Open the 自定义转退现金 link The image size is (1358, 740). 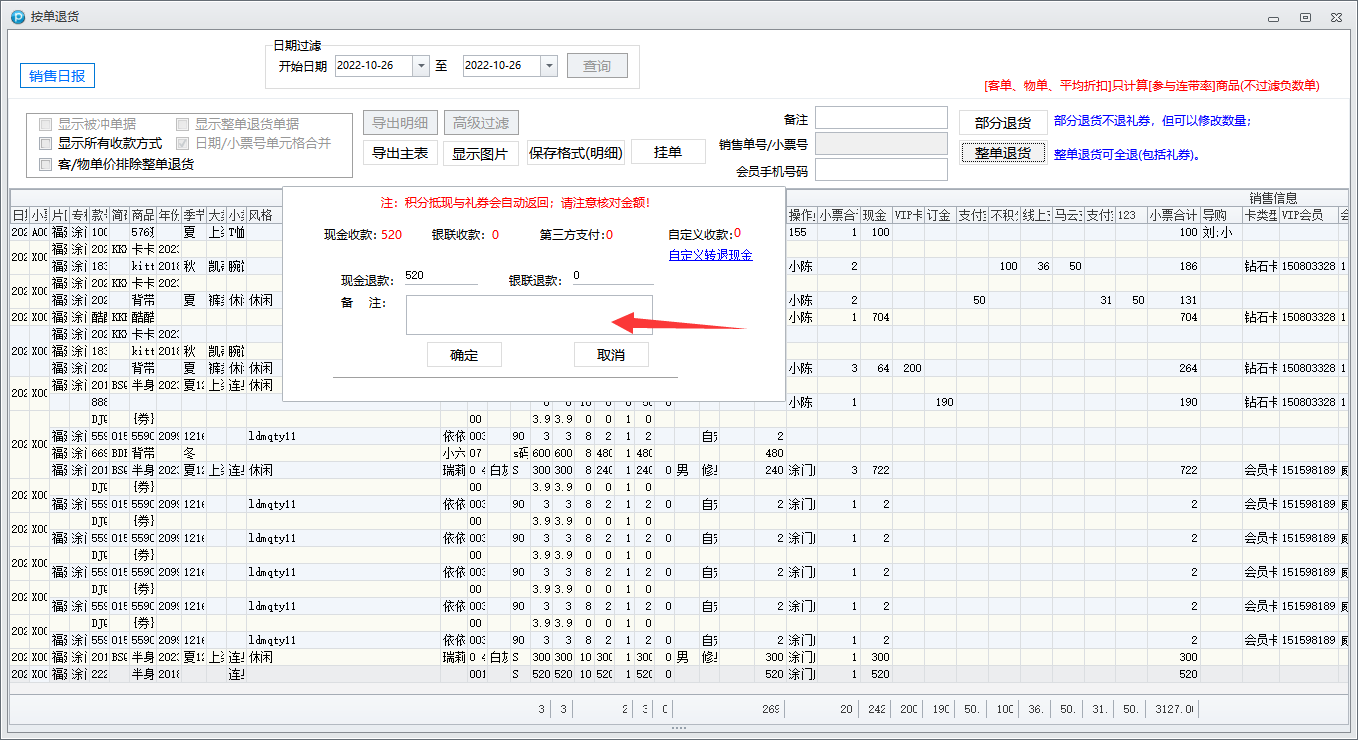coord(710,255)
